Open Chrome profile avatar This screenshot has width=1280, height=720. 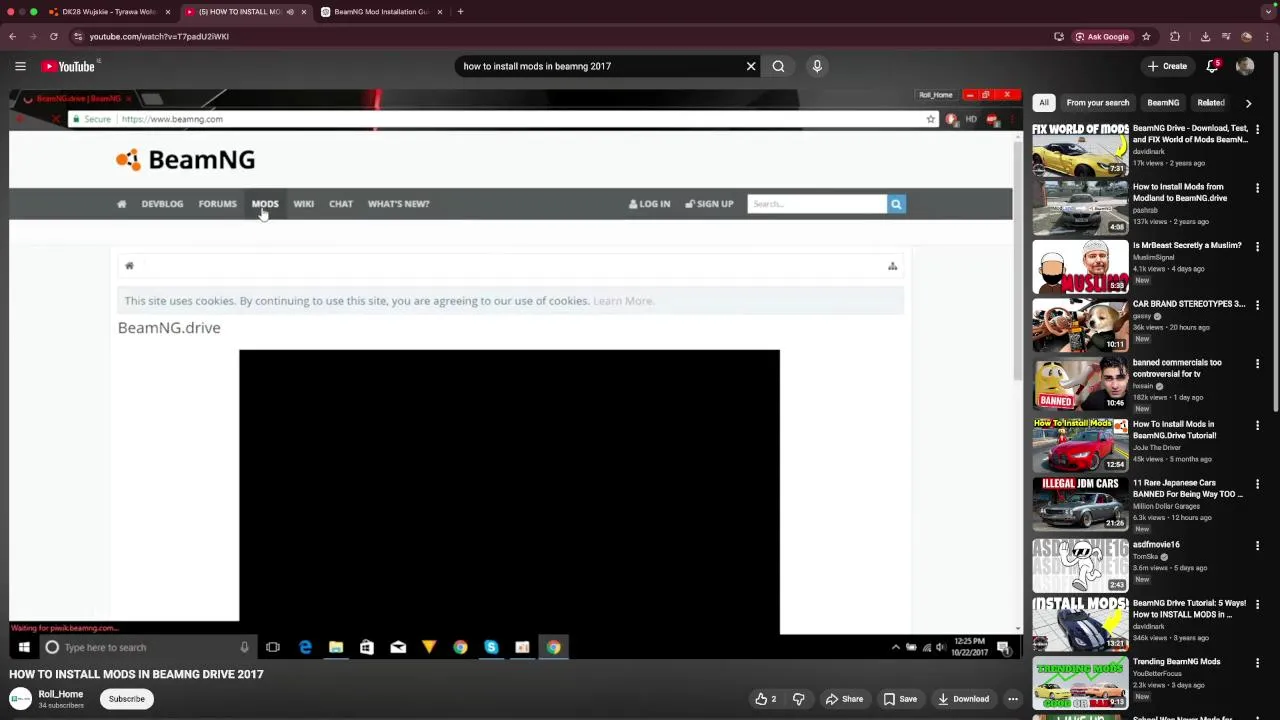pos(1246,36)
